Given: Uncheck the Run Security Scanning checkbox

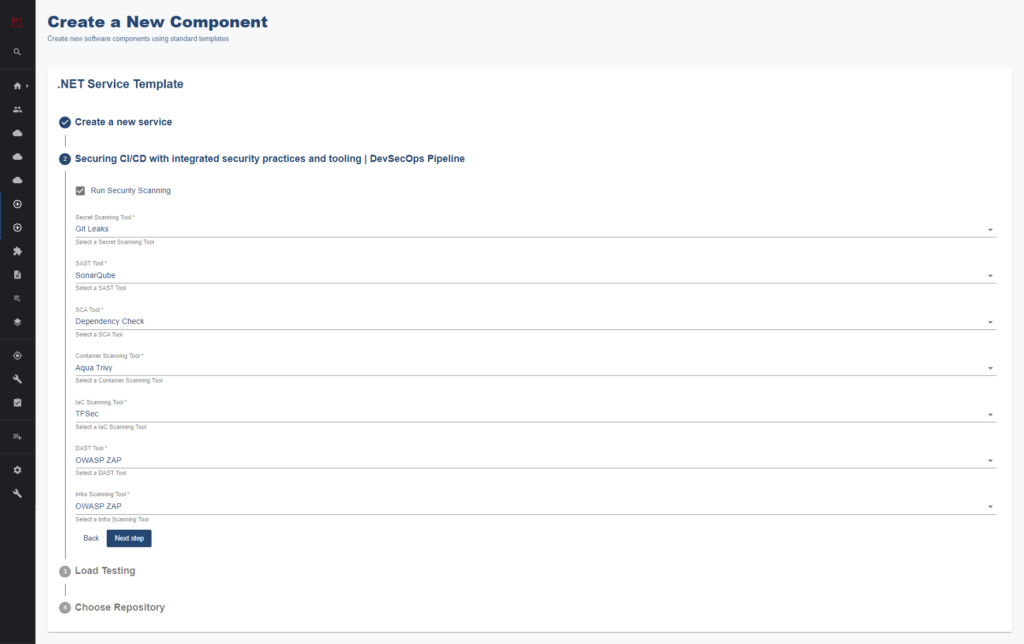Looking at the screenshot, I should [x=81, y=190].
